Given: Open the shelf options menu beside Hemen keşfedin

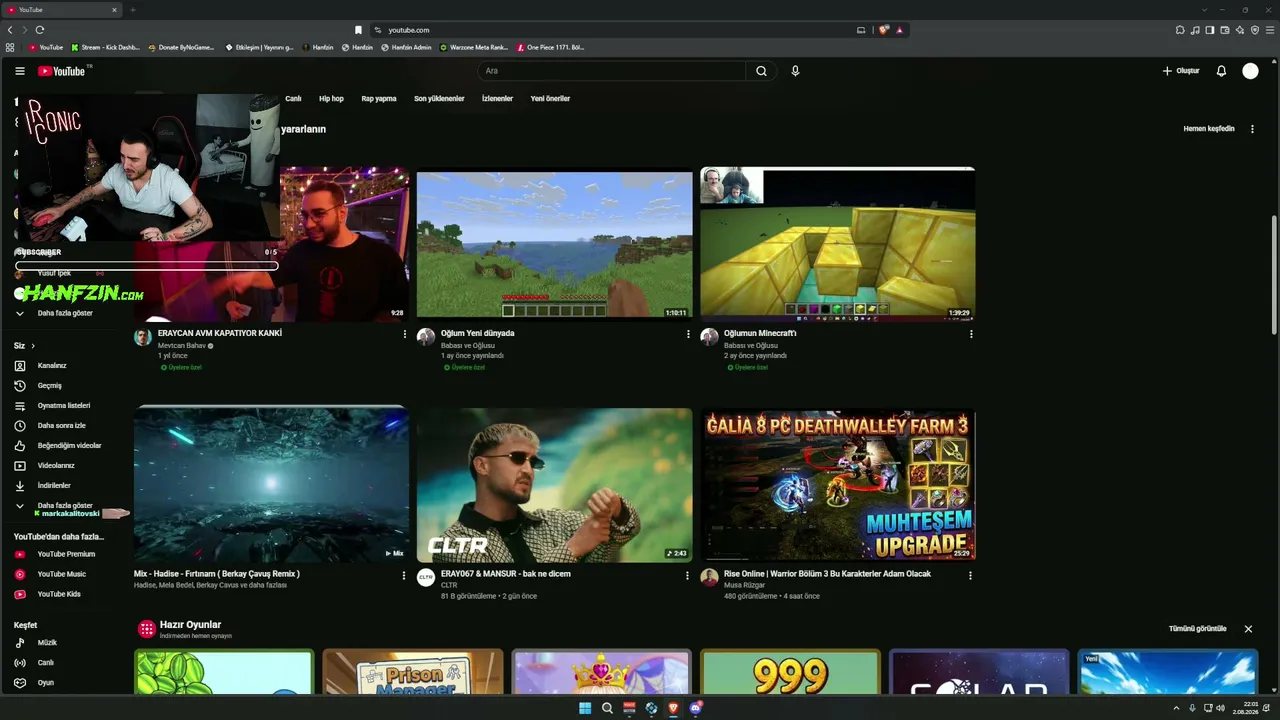Looking at the screenshot, I should tap(1252, 129).
